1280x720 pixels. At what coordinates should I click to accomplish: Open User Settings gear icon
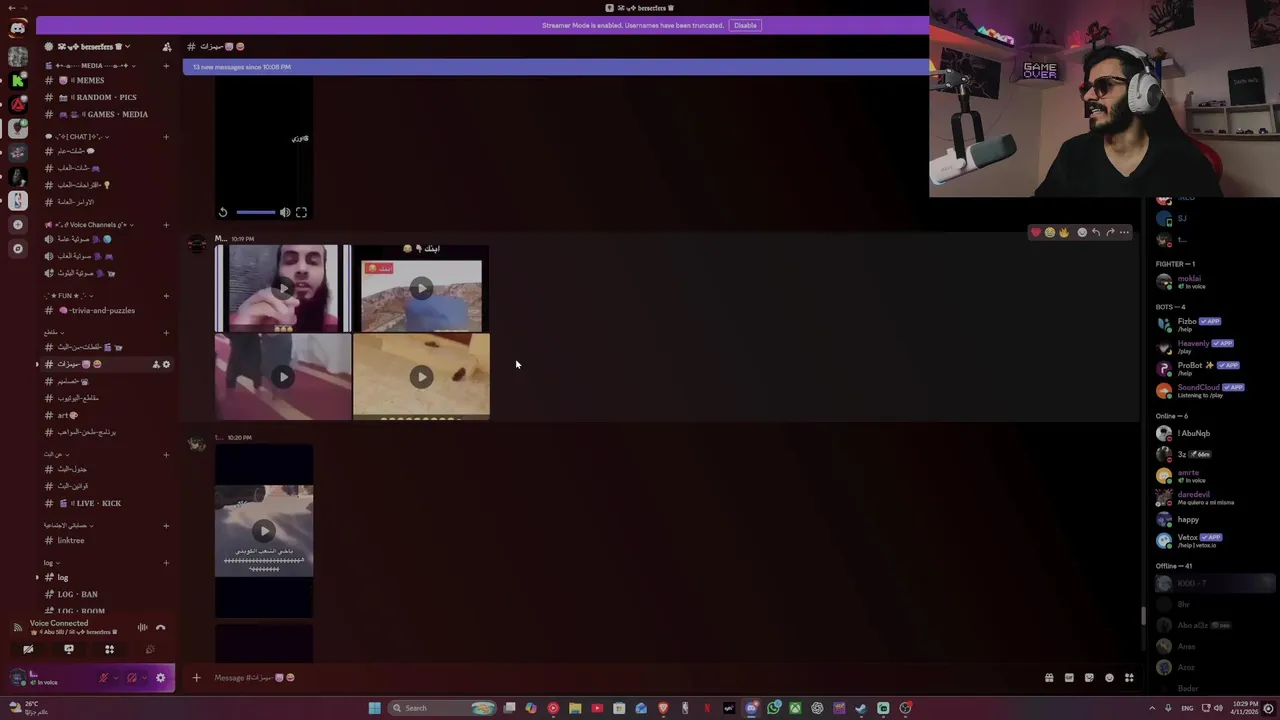tap(160, 678)
